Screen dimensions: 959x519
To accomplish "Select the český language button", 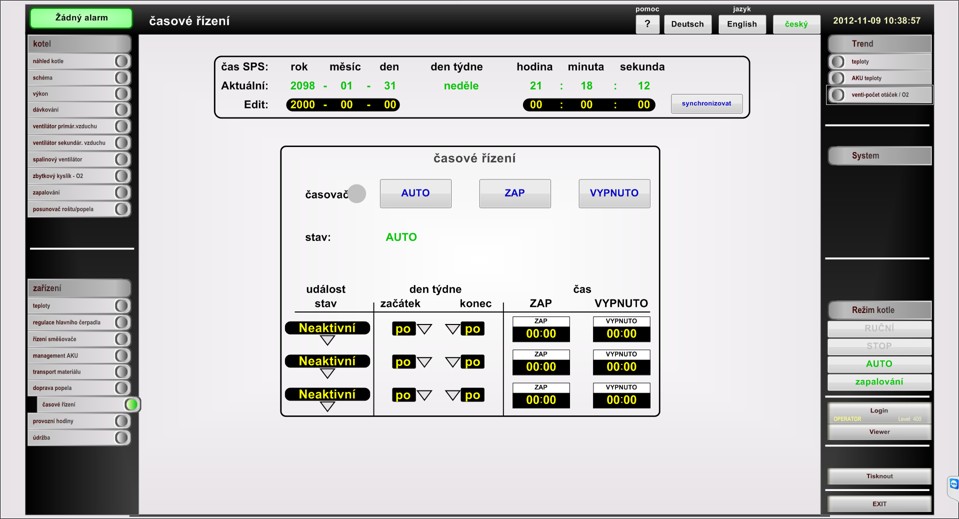I will point(796,24).
